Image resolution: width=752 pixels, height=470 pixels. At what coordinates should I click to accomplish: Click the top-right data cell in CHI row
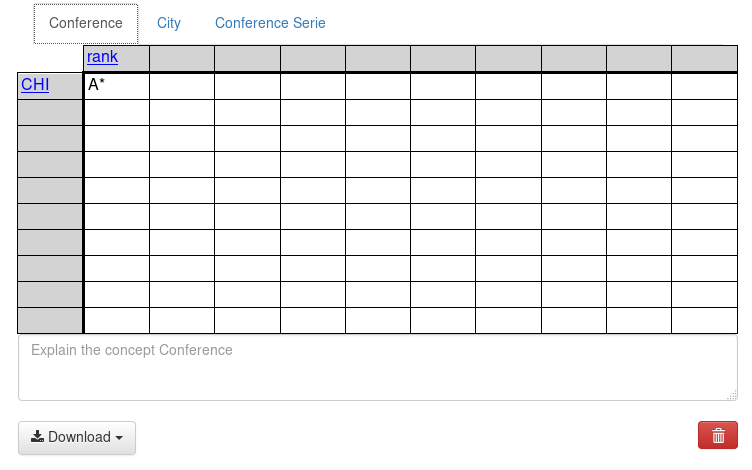704,86
